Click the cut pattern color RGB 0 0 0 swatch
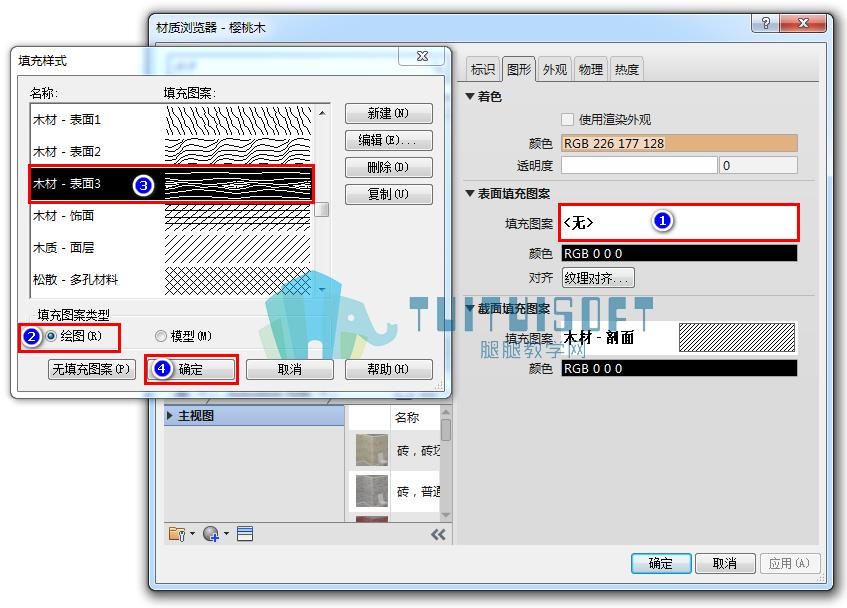Viewport: 847px width, 608px height. pos(679,368)
